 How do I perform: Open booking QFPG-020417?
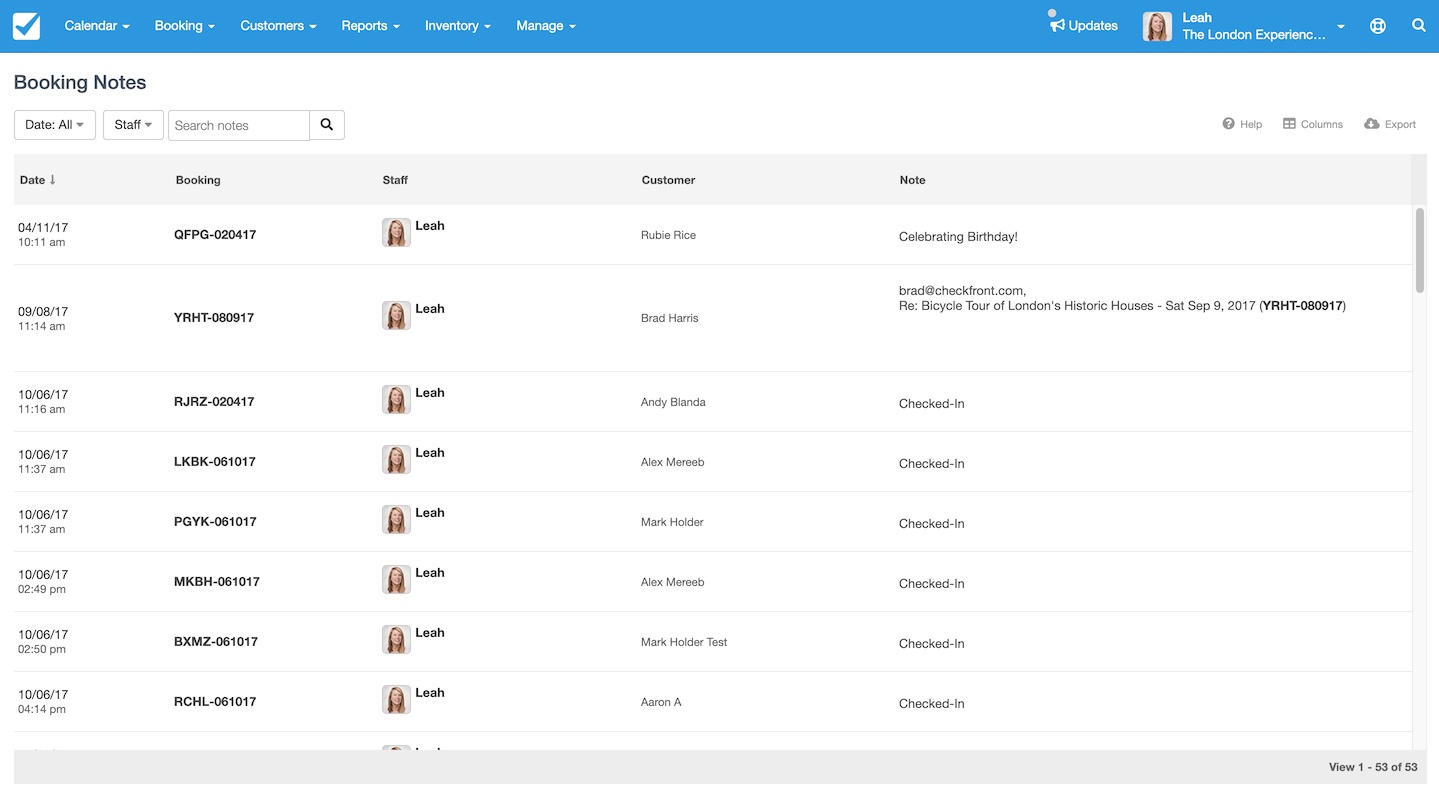215,235
